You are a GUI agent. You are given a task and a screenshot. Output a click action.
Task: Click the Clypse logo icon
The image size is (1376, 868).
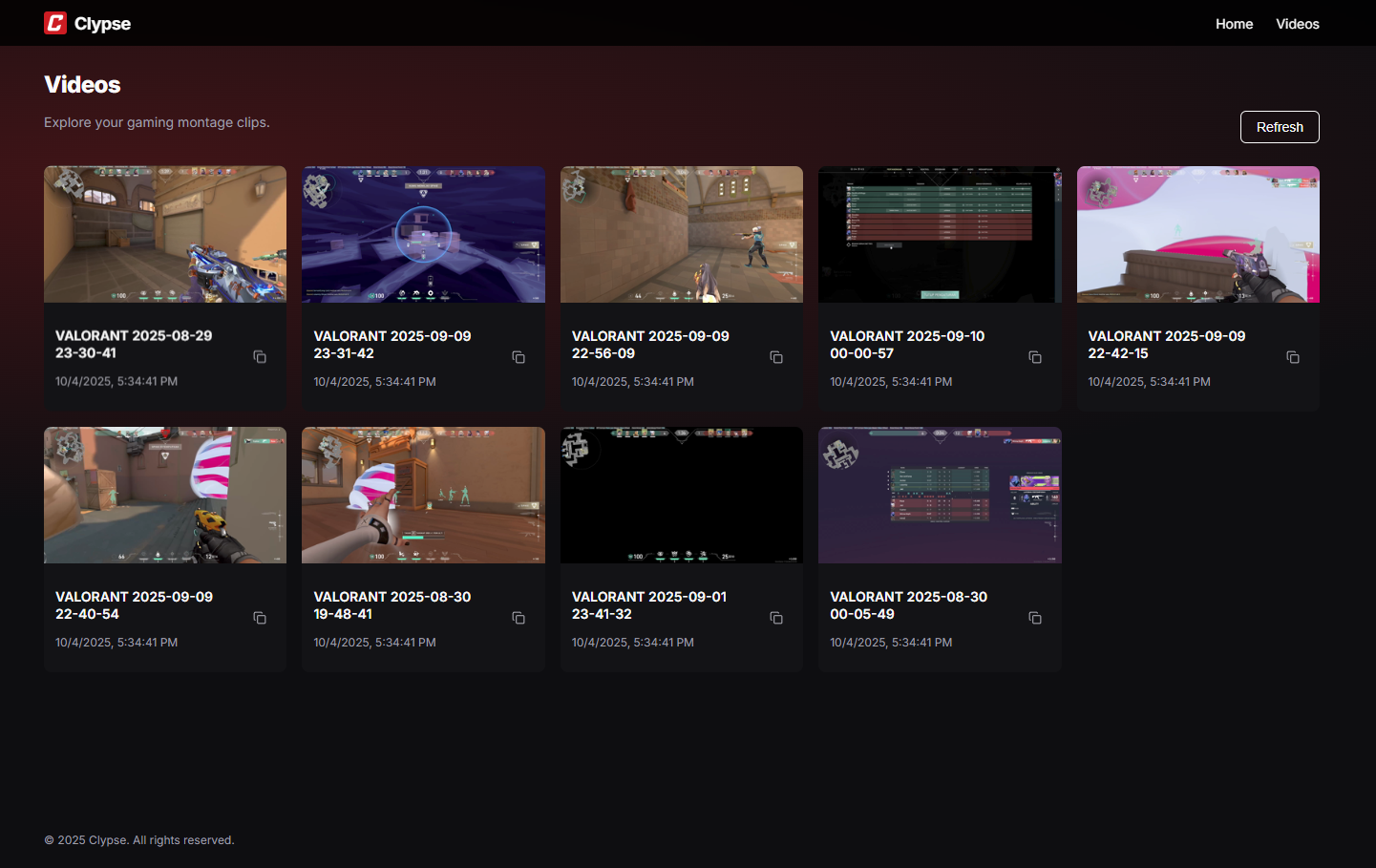pyautogui.click(x=55, y=23)
